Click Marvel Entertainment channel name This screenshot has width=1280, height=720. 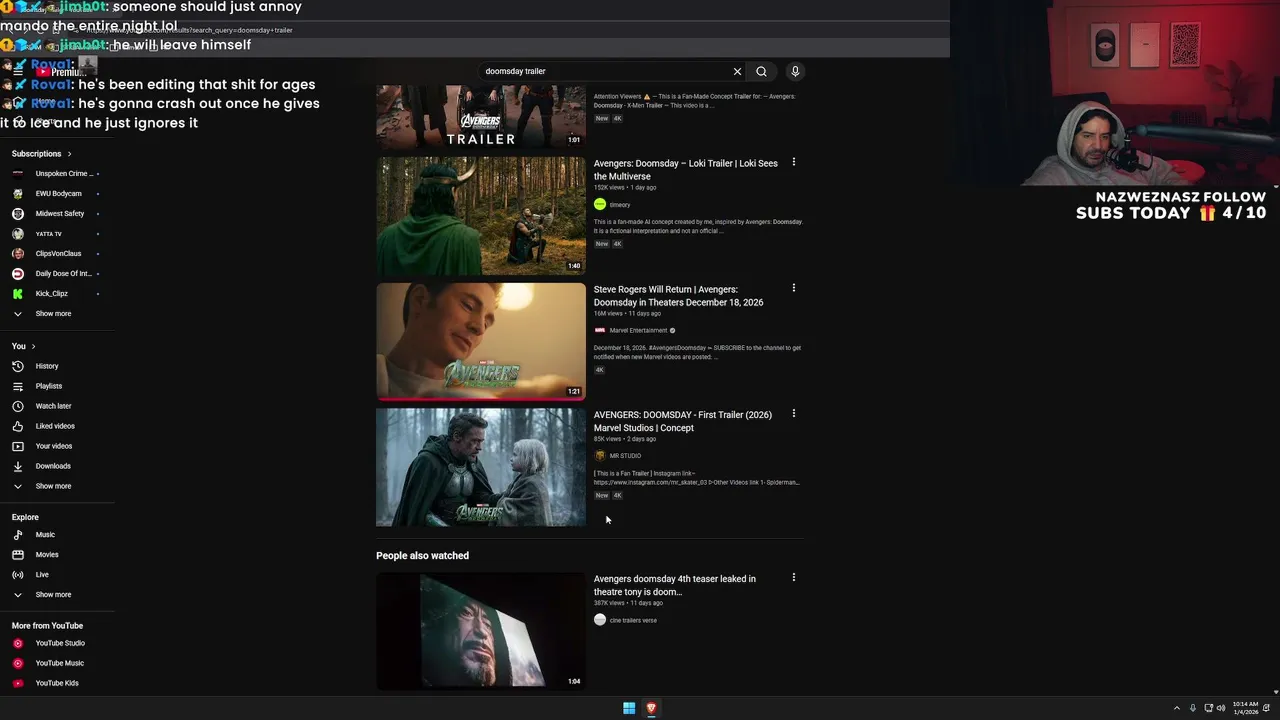tap(638, 330)
